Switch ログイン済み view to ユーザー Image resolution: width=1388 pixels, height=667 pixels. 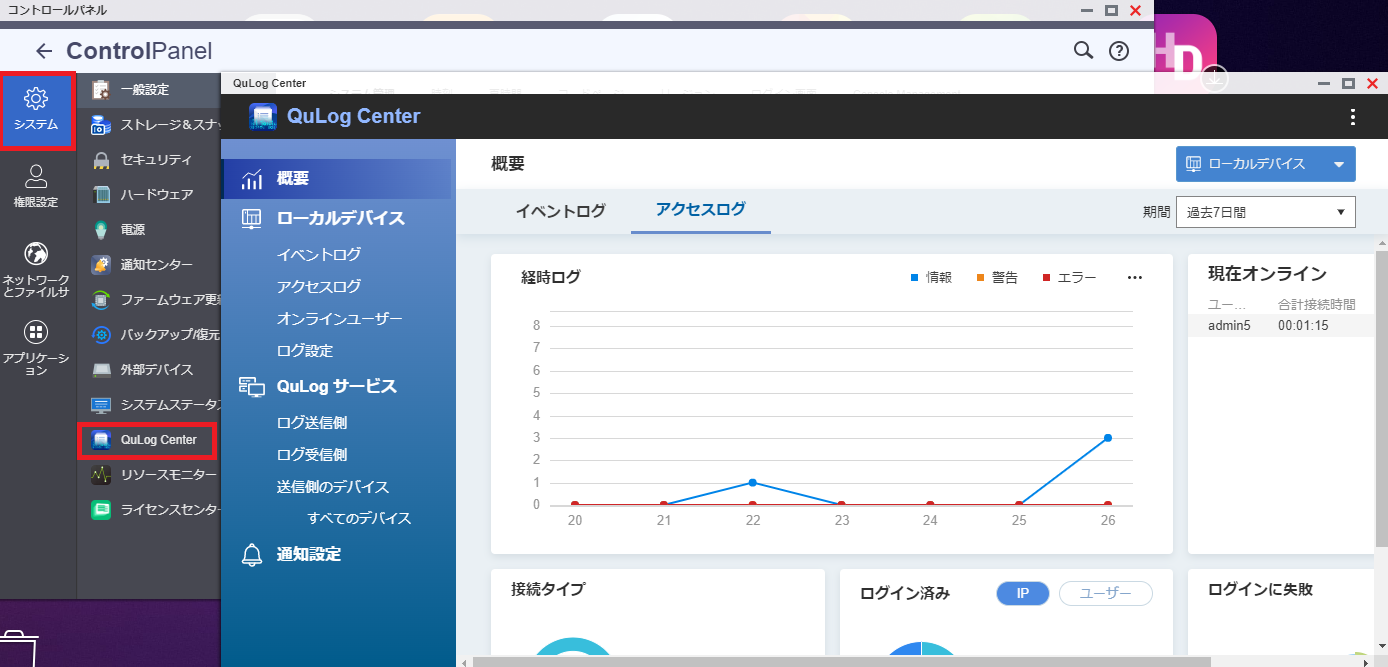(x=1106, y=594)
